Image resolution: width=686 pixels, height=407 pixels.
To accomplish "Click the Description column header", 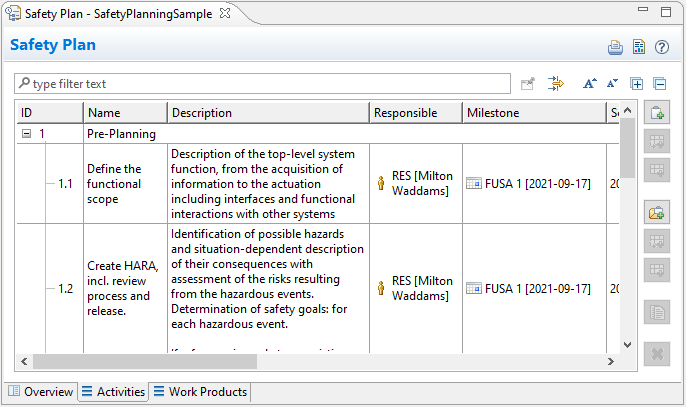I will pyautogui.click(x=268, y=113).
